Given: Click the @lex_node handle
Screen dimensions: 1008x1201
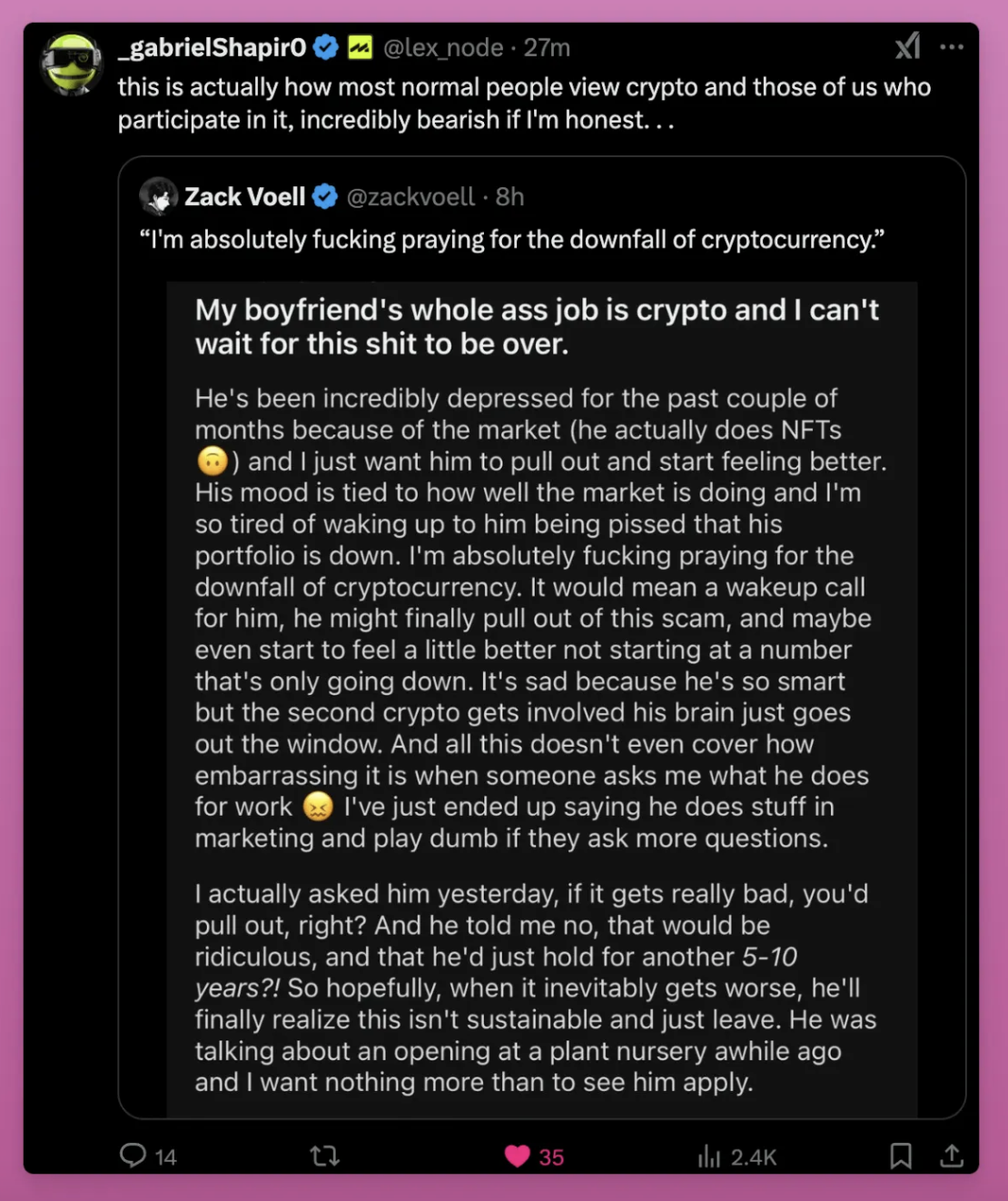Looking at the screenshot, I should 443,47.
